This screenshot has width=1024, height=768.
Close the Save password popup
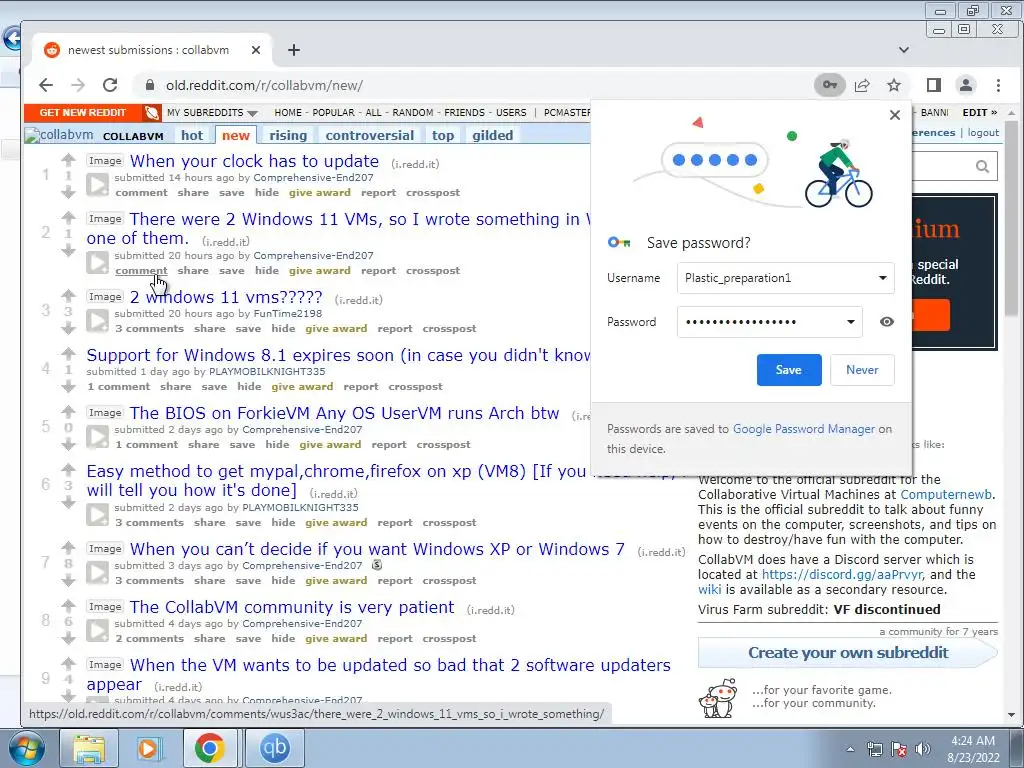point(895,115)
